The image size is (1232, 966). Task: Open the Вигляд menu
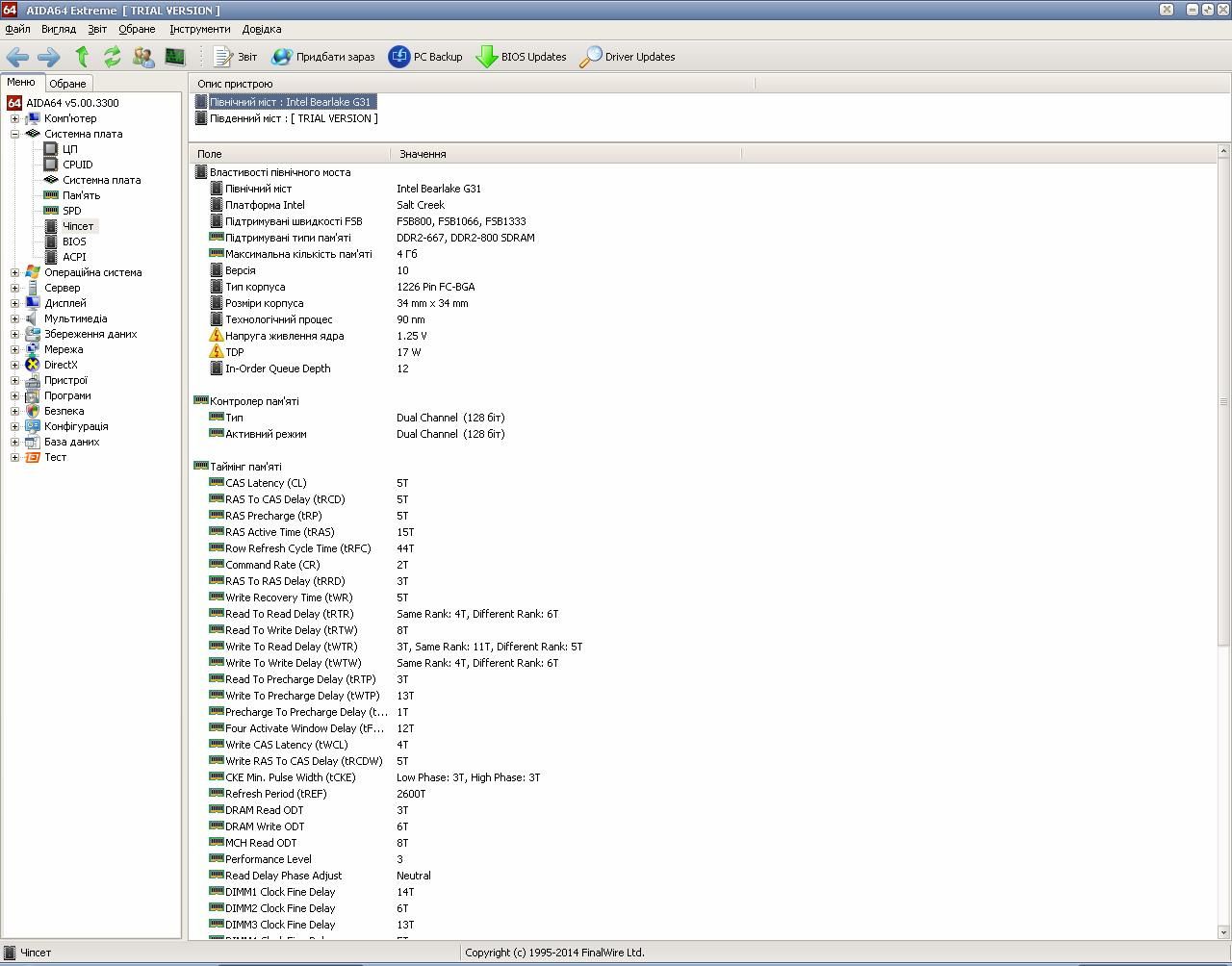click(59, 29)
